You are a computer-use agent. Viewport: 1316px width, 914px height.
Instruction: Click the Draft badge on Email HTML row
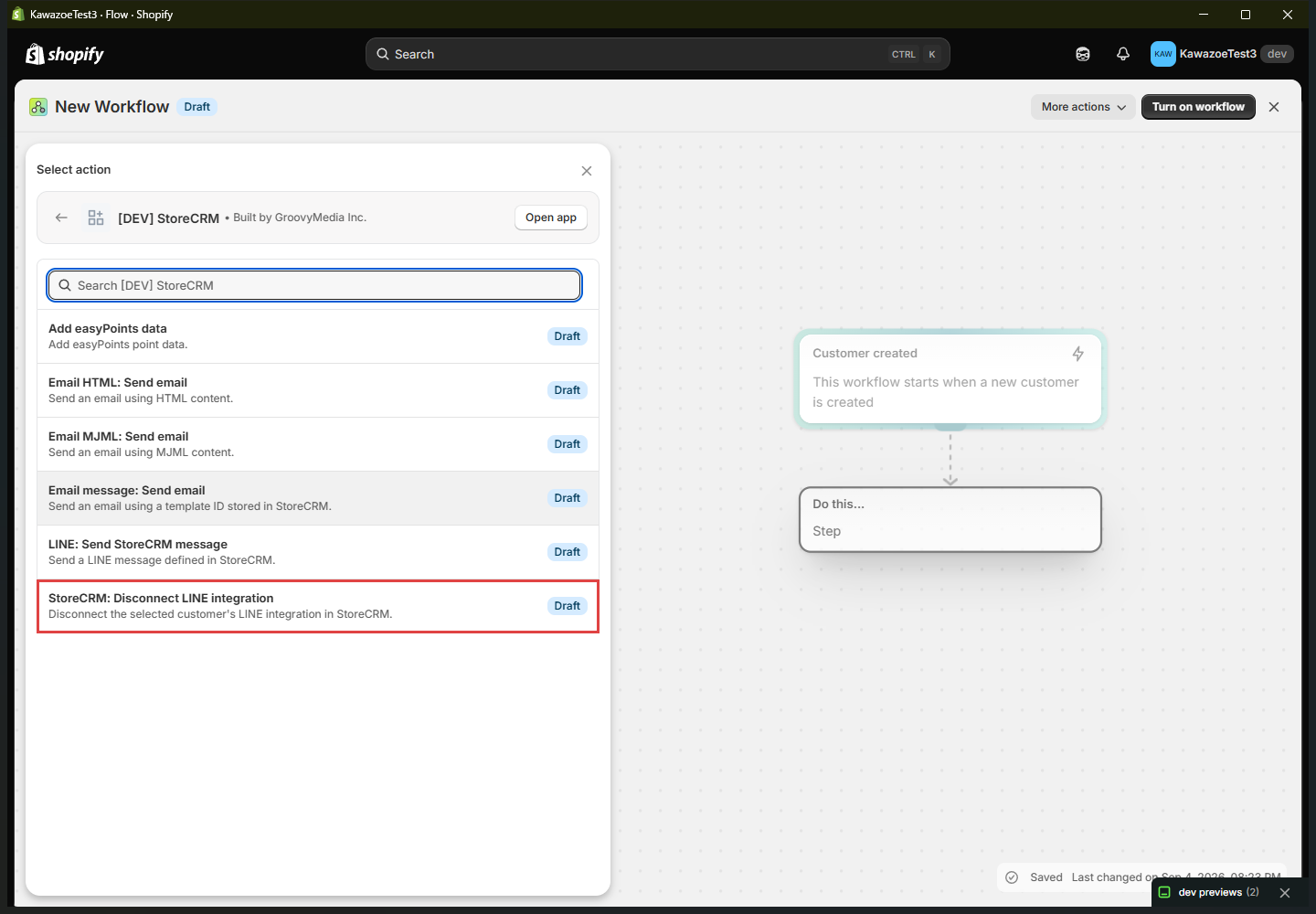(x=567, y=390)
